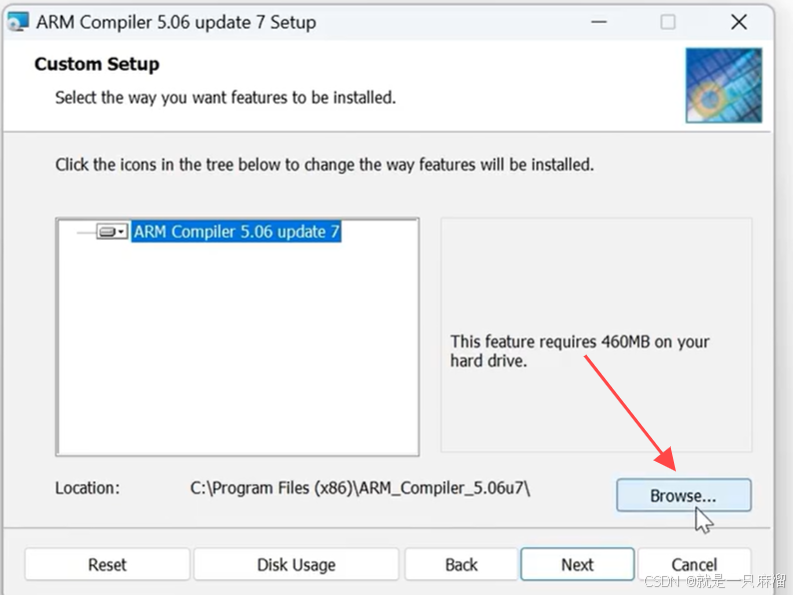Select the ARM Compiler 5.06 update 7 feature
The width and height of the screenshot is (793, 595).
click(236, 232)
